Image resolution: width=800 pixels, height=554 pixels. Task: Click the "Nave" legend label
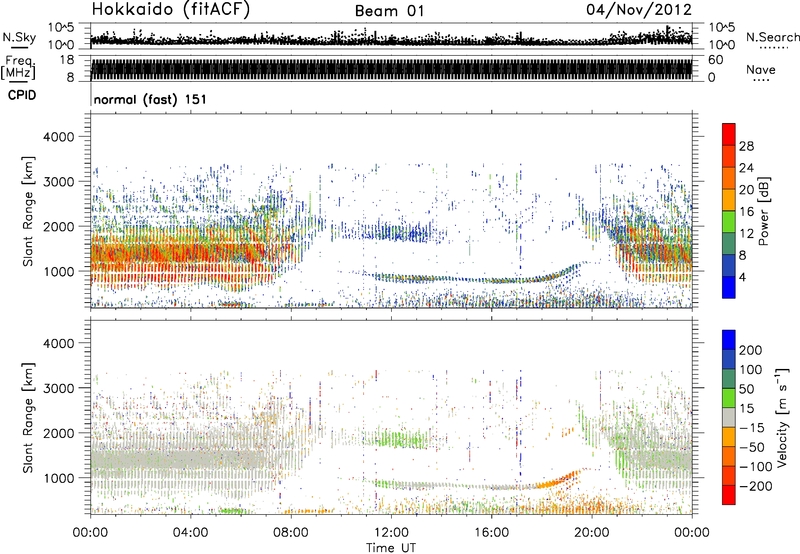(761, 69)
